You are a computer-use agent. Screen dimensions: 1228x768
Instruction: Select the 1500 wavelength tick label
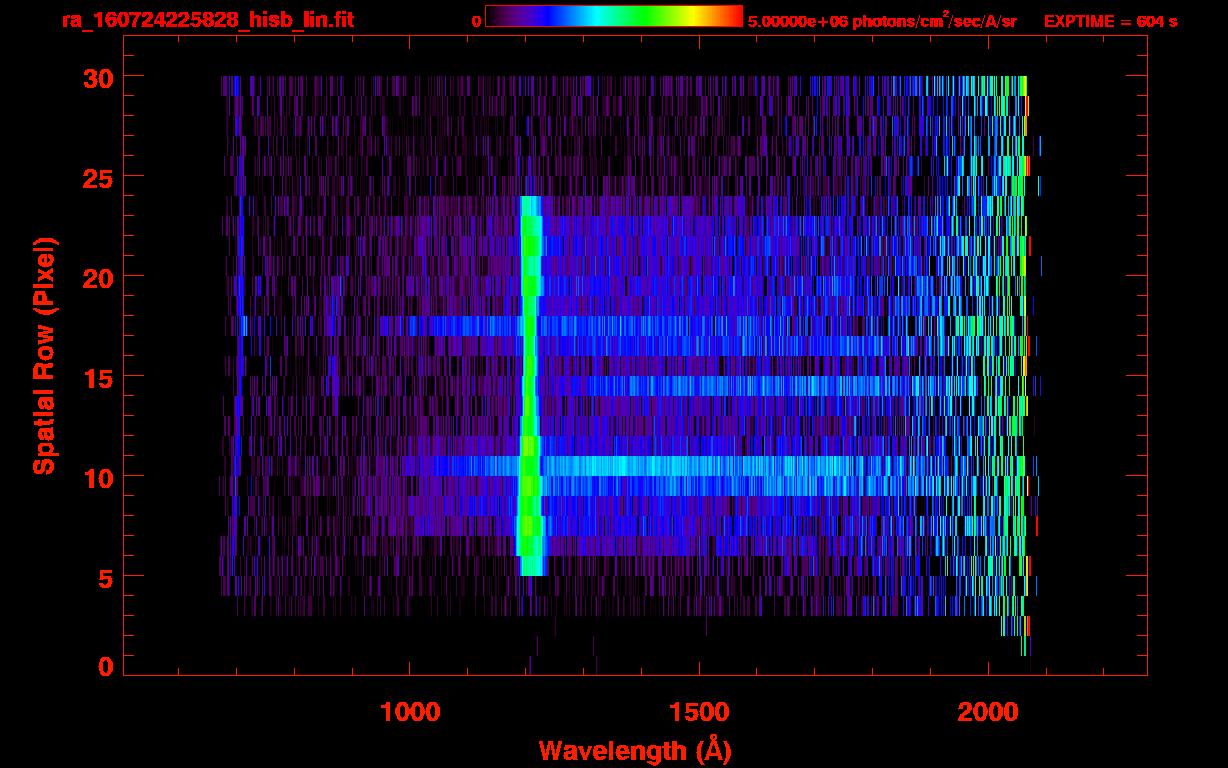699,711
